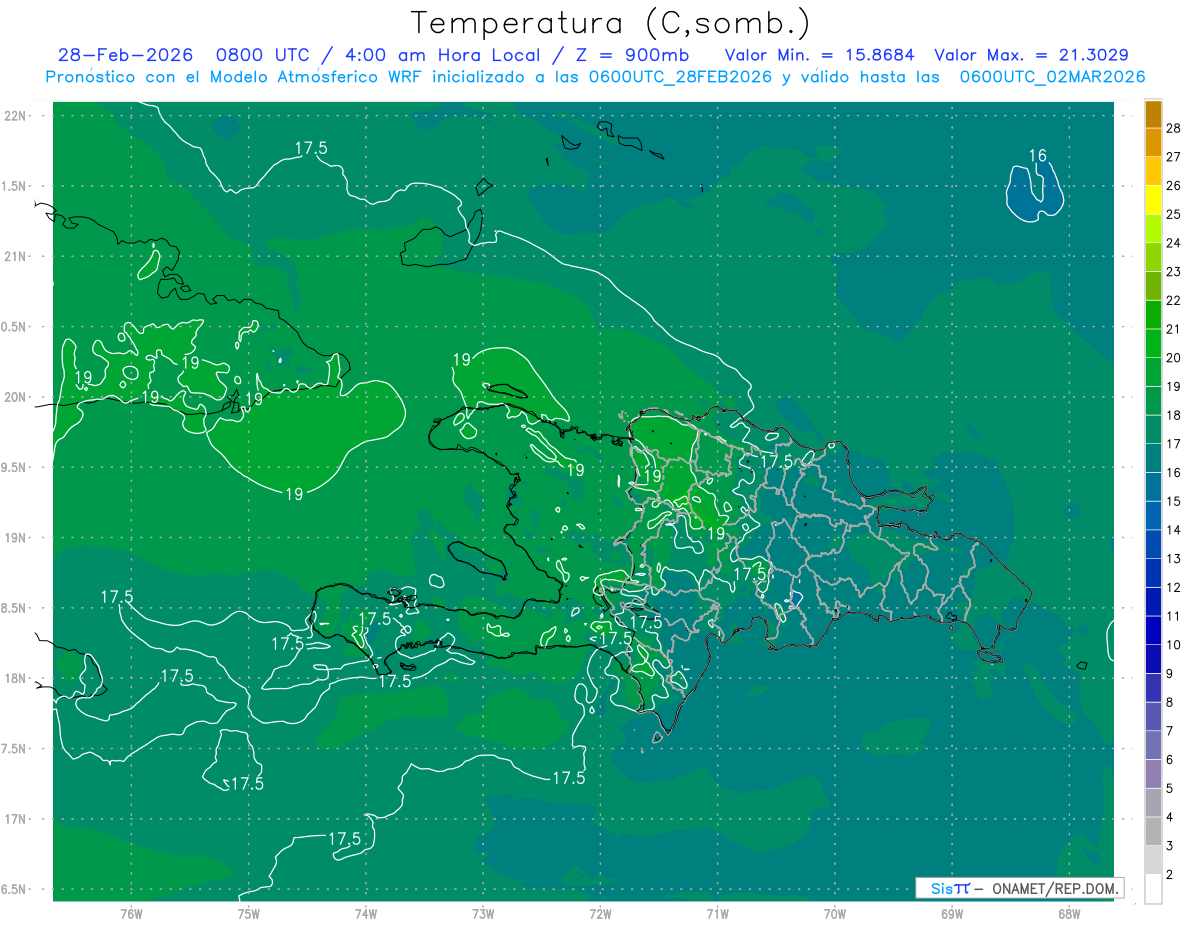
Task: Click the 10 label on the color scale
Action: click(1174, 645)
